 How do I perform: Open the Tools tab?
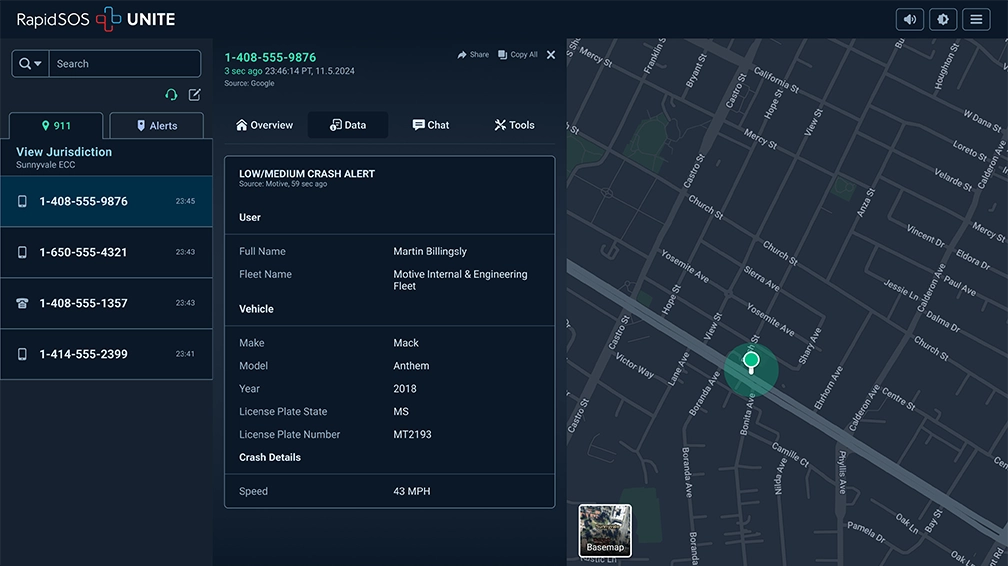click(x=514, y=125)
